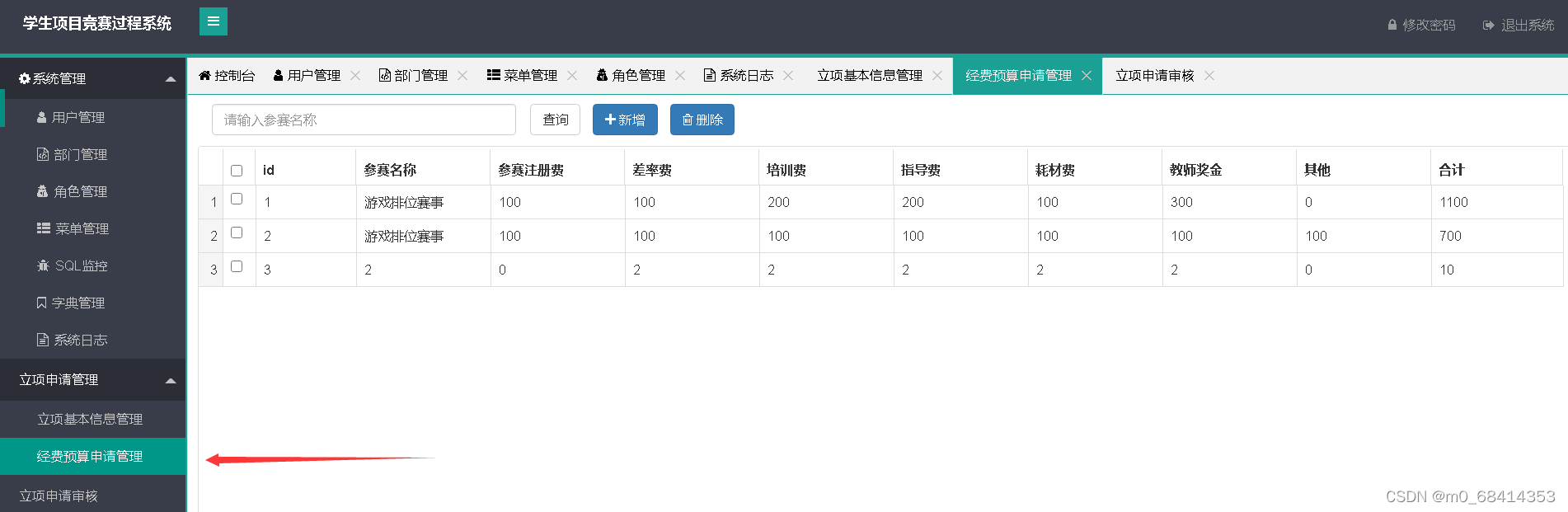Image resolution: width=1568 pixels, height=512 pixels.
Task: Click the user icon beside 用户管理 in the sidebar
Action: (x=41, y=118)
